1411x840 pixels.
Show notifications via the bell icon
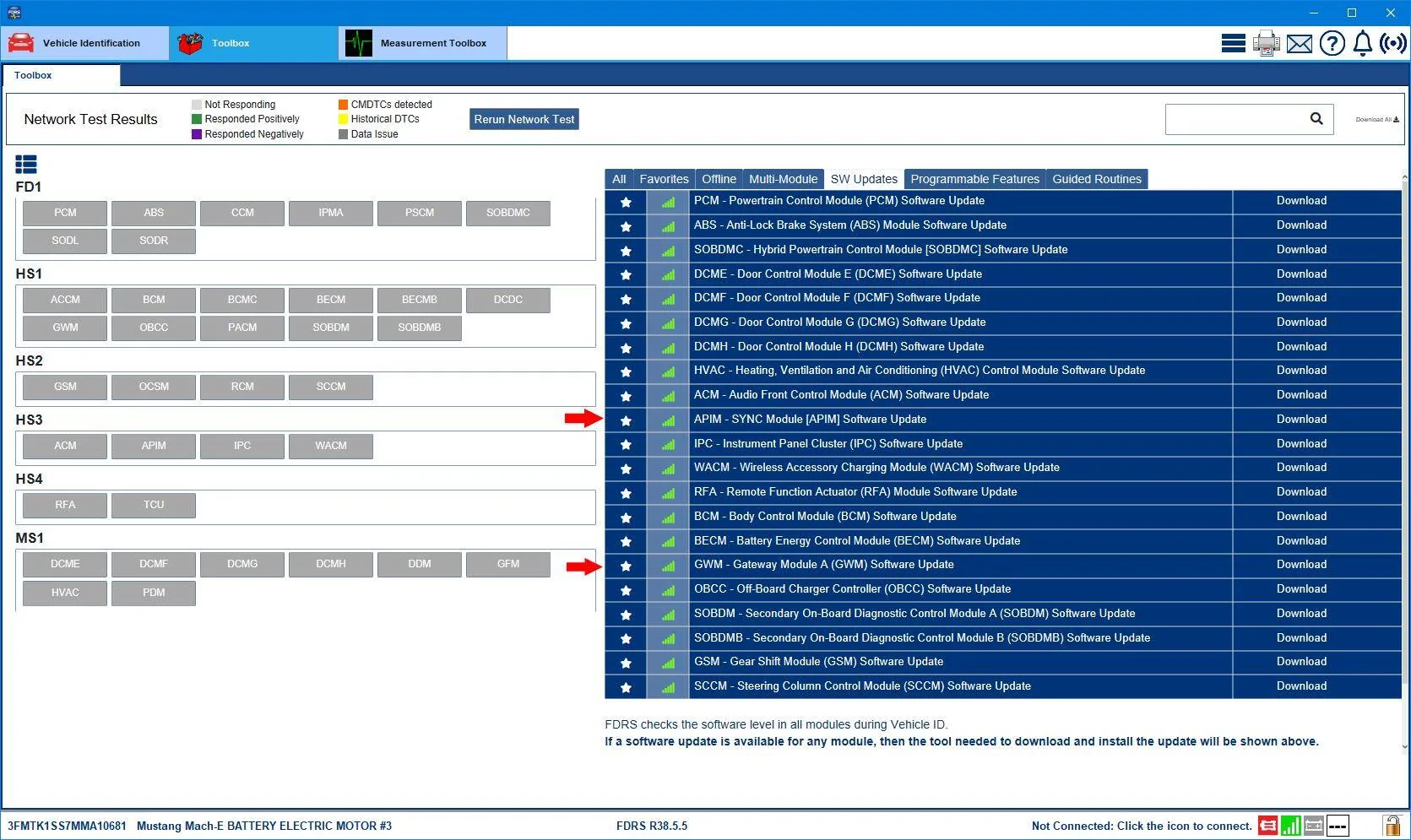(1362, 43)
